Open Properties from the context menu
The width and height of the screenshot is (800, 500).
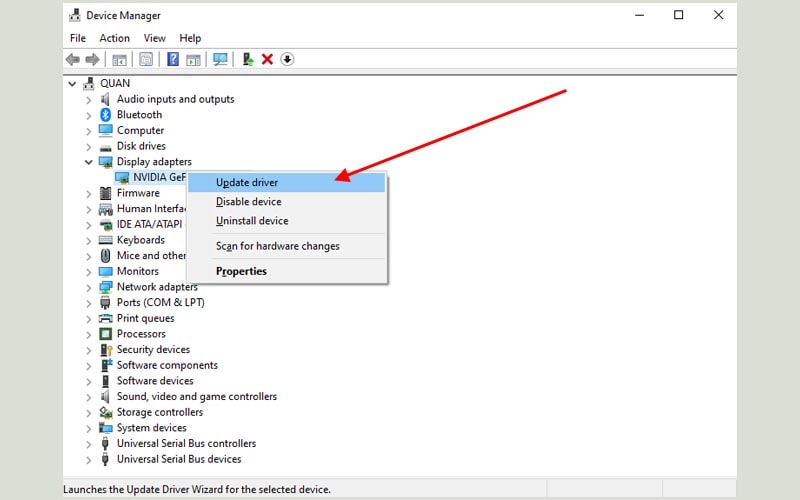tap(241, 271)
